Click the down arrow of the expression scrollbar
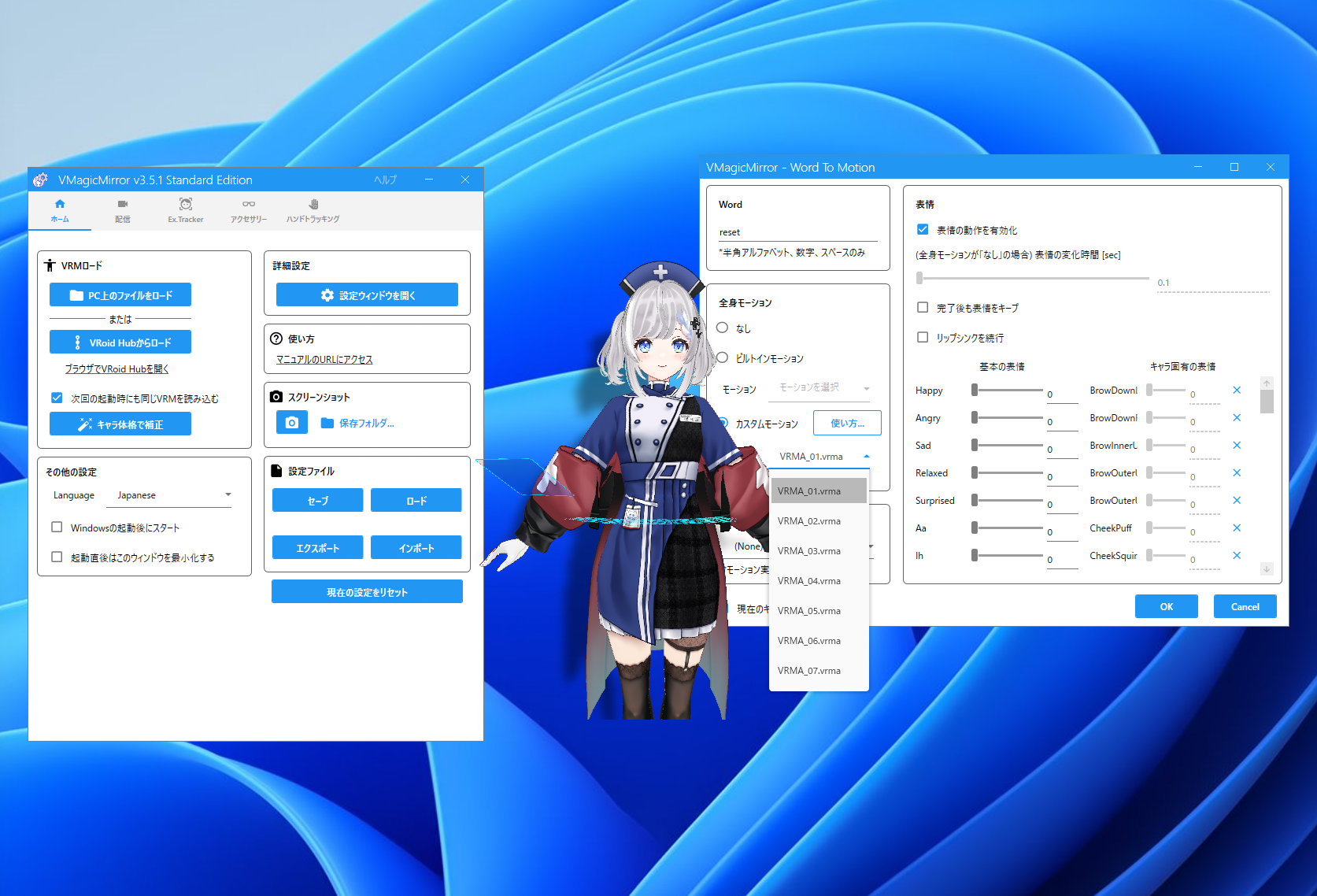Viewport: 1317px width, 896px height. click(1266, 568)
